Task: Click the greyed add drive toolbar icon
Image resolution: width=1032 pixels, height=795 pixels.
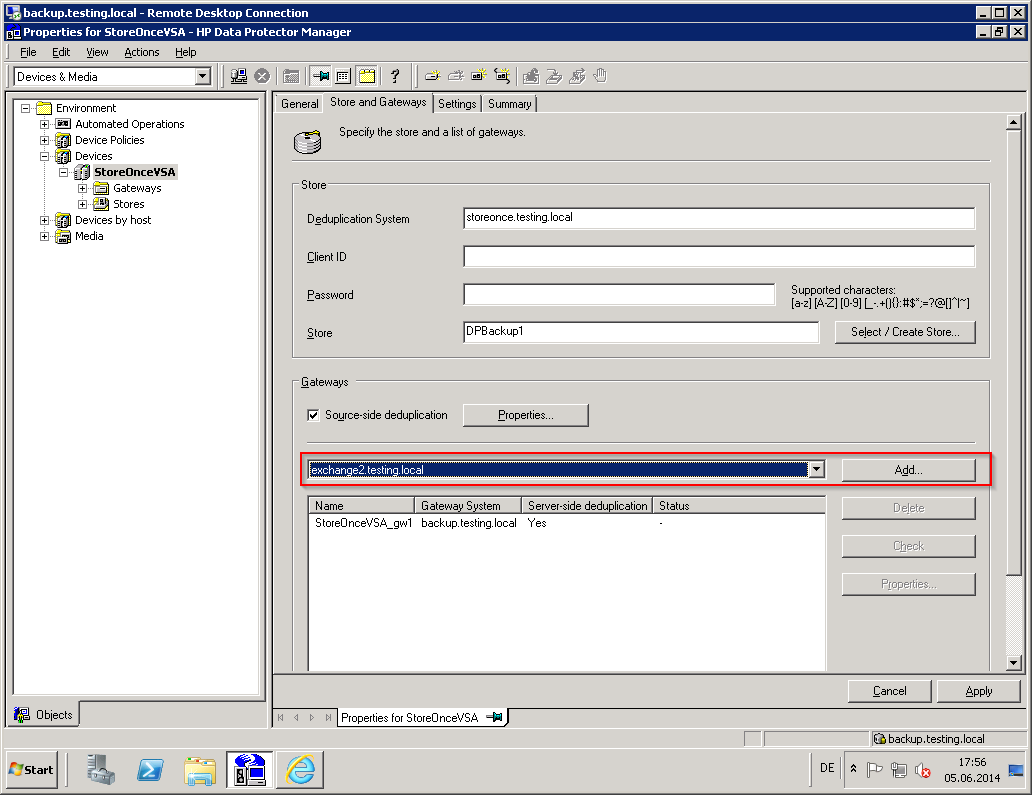Action: pyautogui.click(x=455, y=76)
